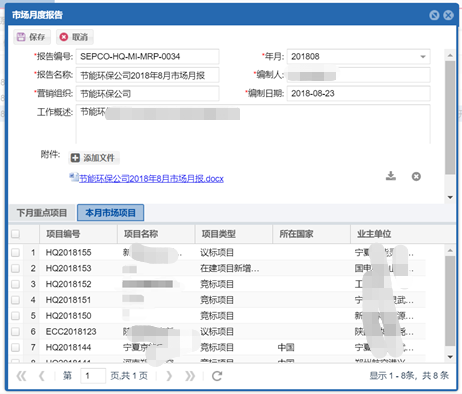462x394 pixels.
Task: Select cell HQ2018155
Action: click(x=69, y=253)
